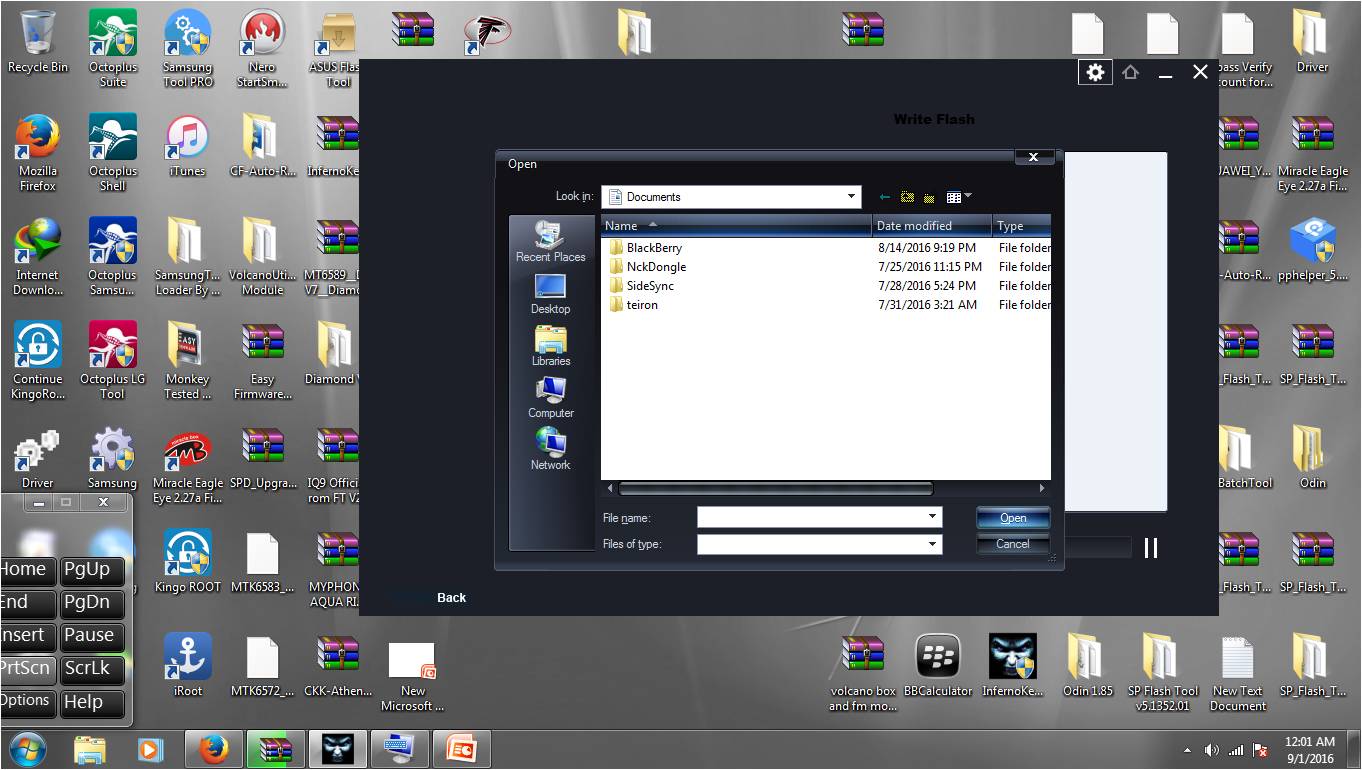Launch Odin from the desktop
Image resolution: width=1362 pixels, height=770 pixels.
(x=1310, y=455)
